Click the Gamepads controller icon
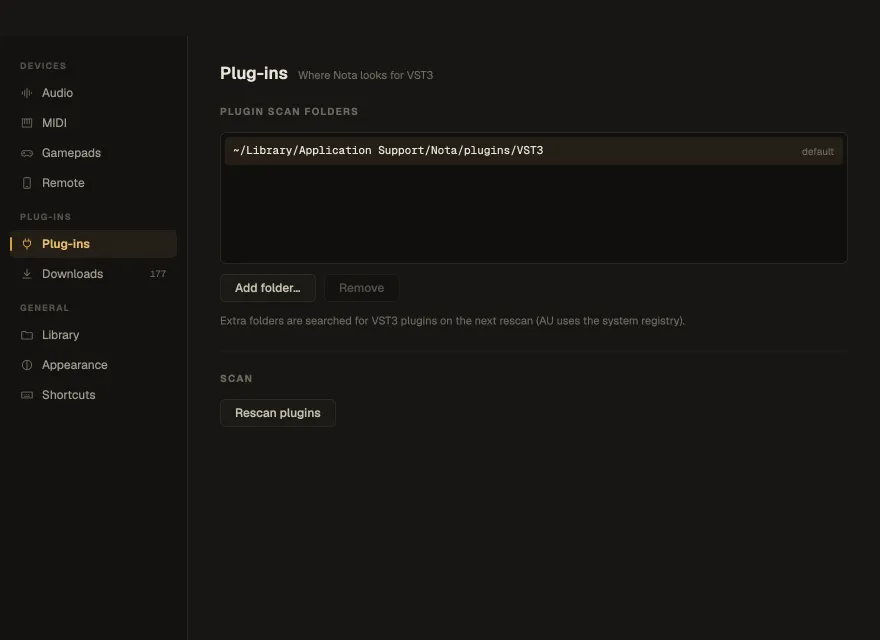 pos(26,153)
